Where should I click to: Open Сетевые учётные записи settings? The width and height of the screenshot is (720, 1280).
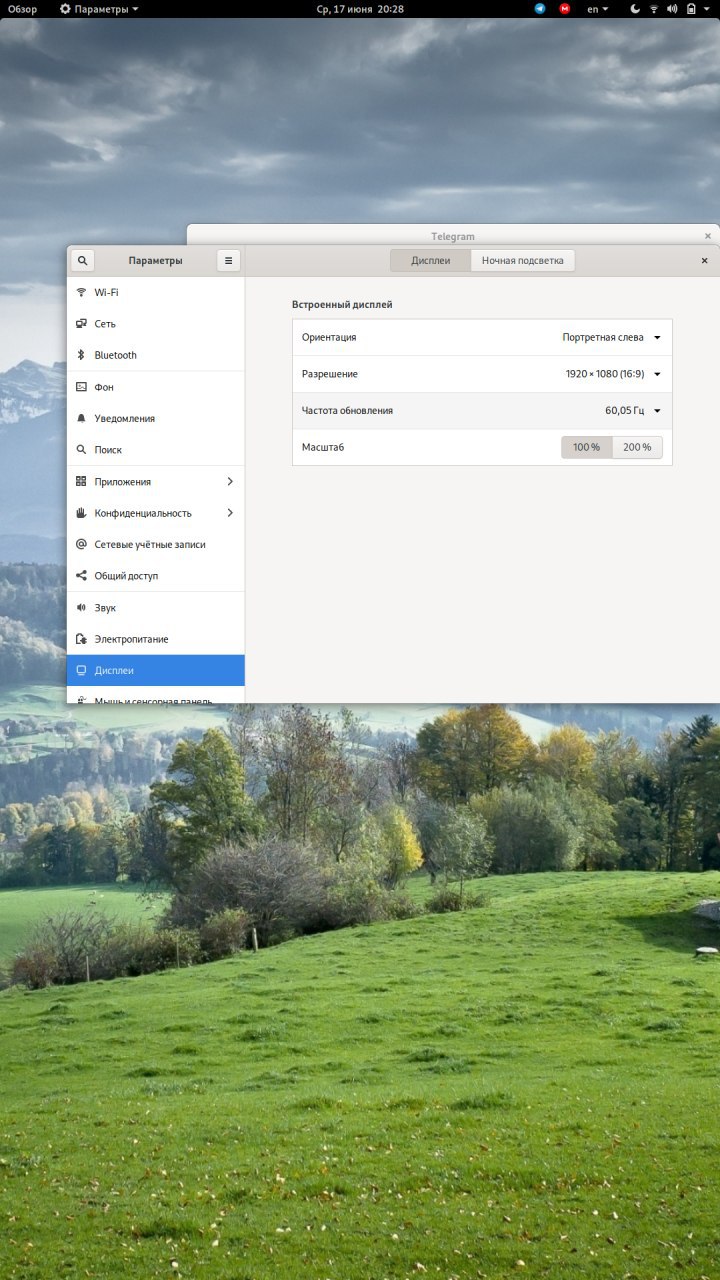coord(155,544)
